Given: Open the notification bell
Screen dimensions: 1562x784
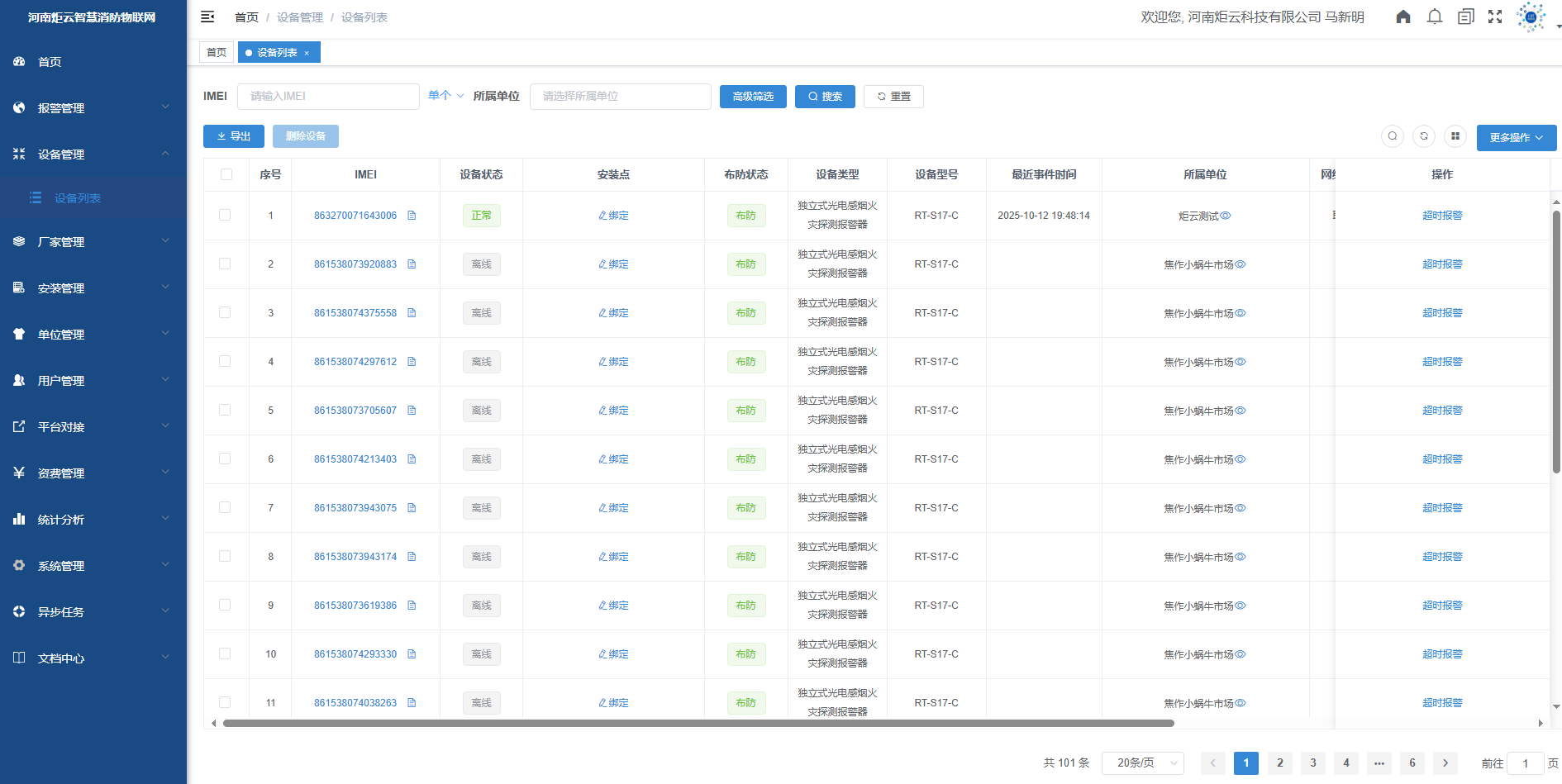Looking at the screenshot, I should [1435, 17].
